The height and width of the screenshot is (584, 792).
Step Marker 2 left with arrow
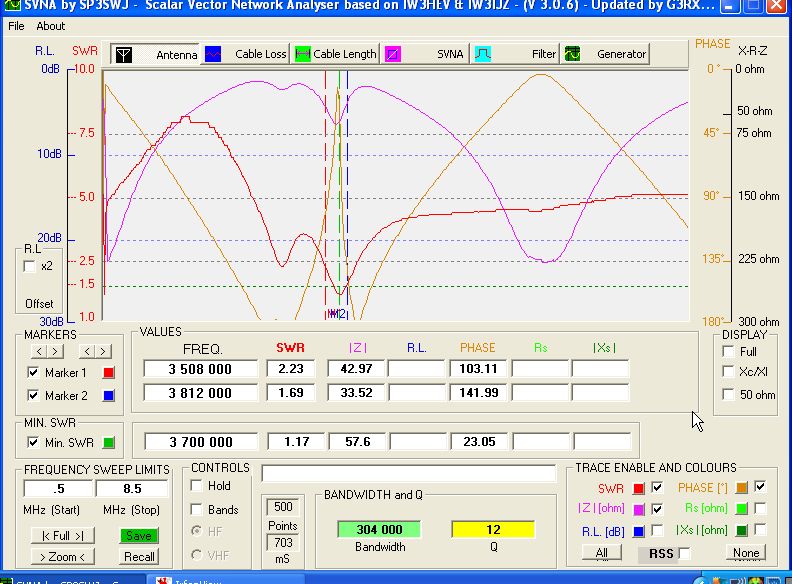coord(89,351)
